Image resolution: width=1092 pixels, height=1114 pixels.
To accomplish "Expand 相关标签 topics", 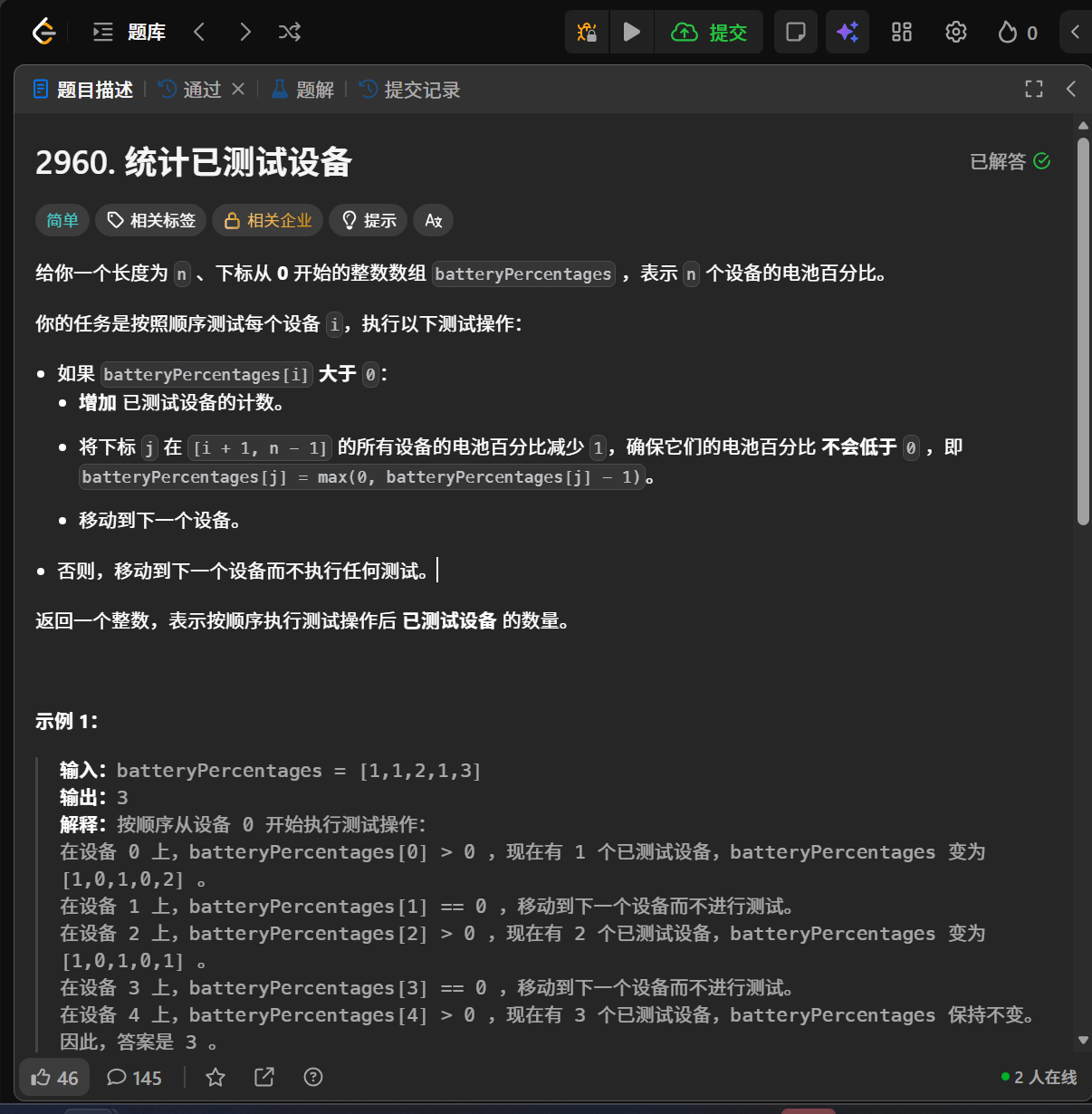I will [x=151, y=220].
